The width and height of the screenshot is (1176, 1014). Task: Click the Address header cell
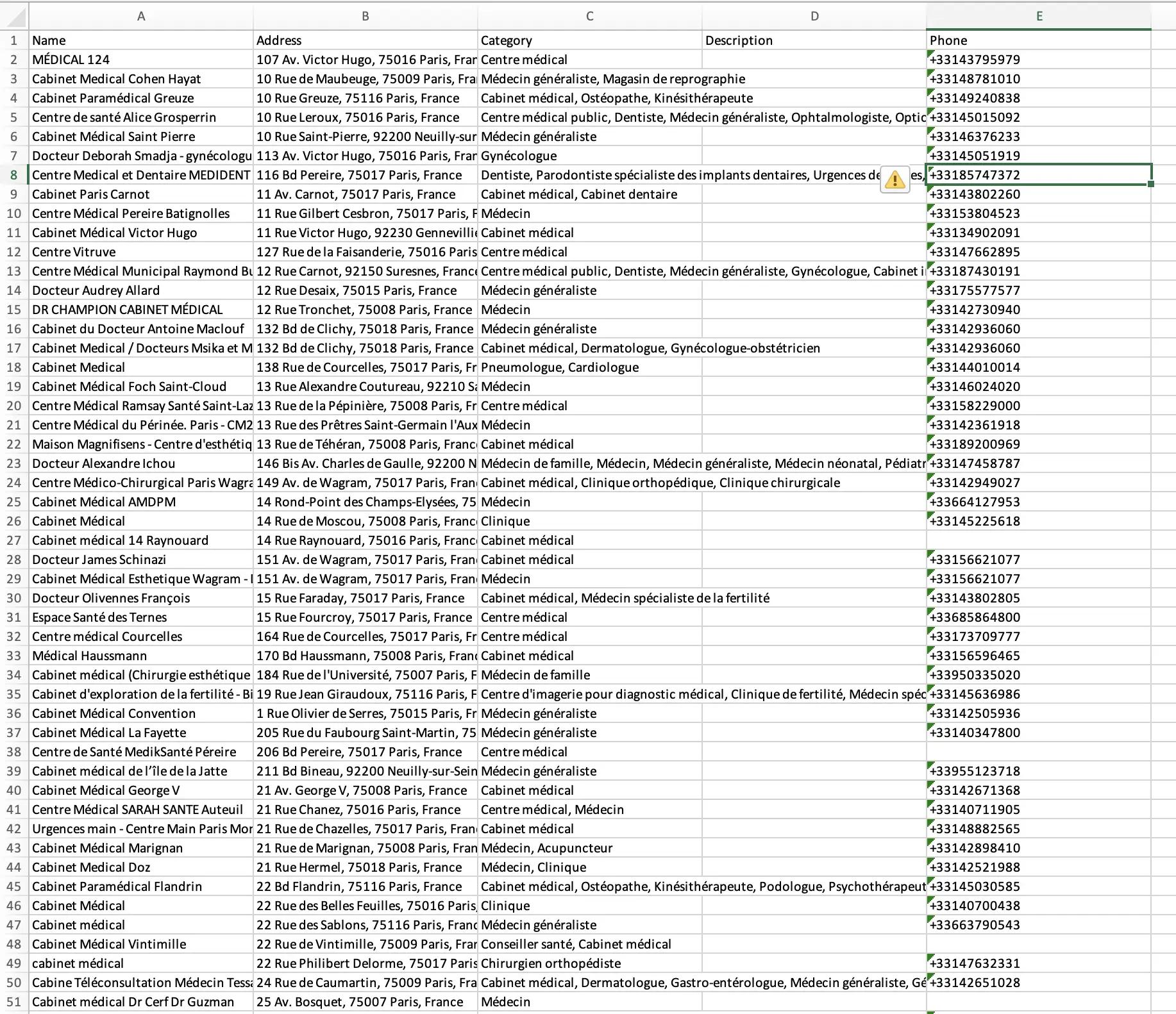pos(365,40)
